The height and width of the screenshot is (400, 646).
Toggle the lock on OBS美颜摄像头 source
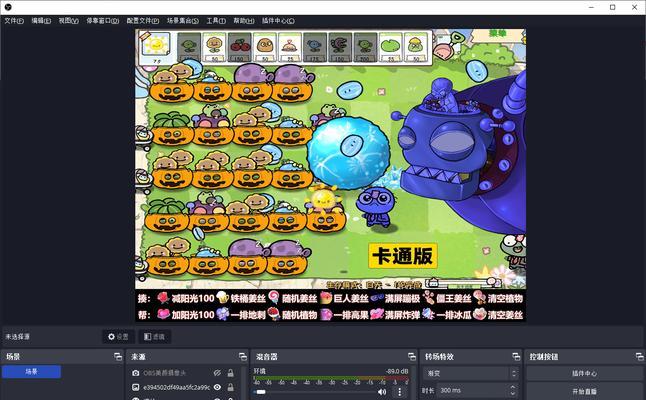pyautogui.click(x=231, y=373)
